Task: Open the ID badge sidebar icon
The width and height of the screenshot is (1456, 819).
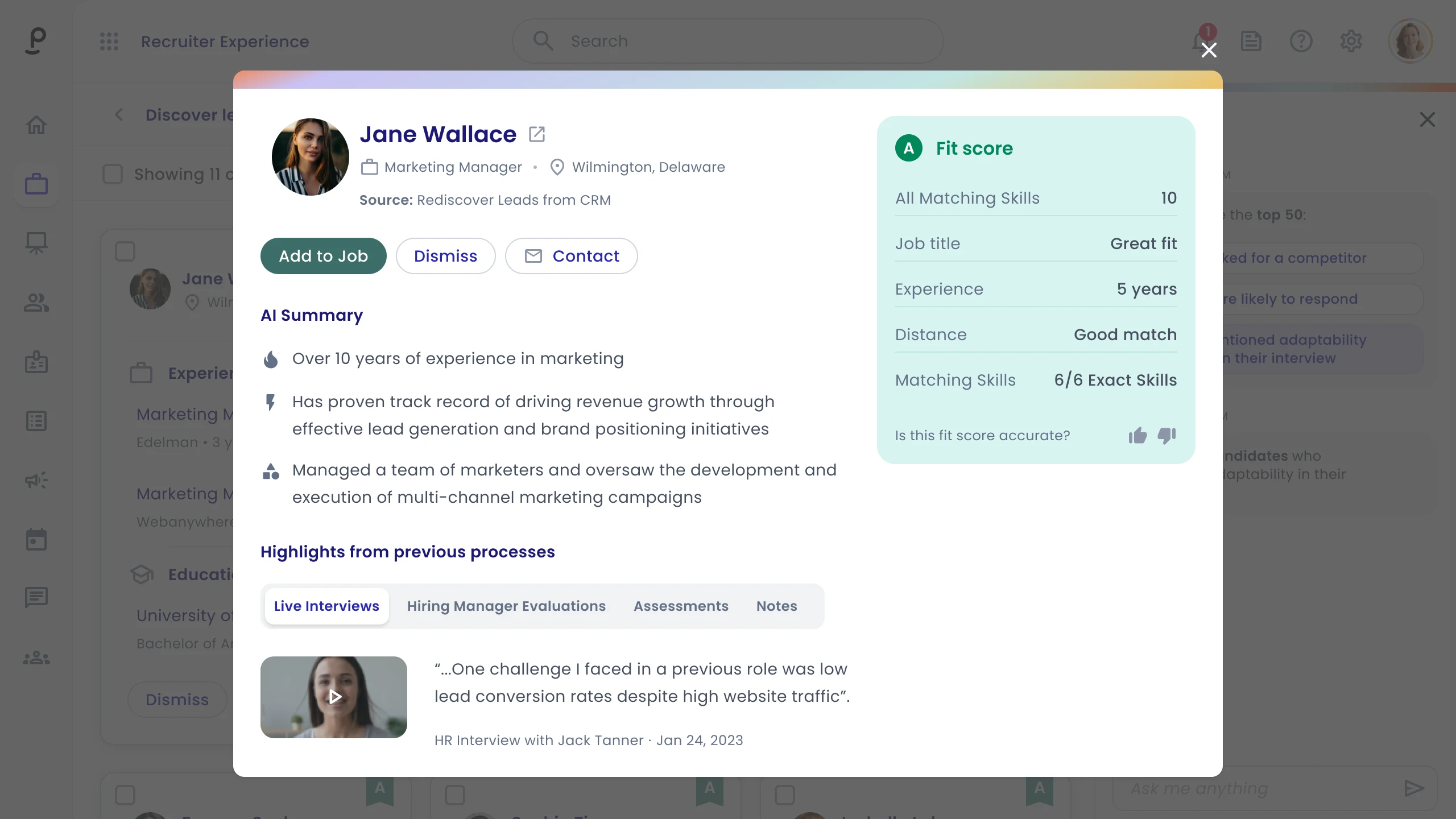Action: tap(36, 362)
